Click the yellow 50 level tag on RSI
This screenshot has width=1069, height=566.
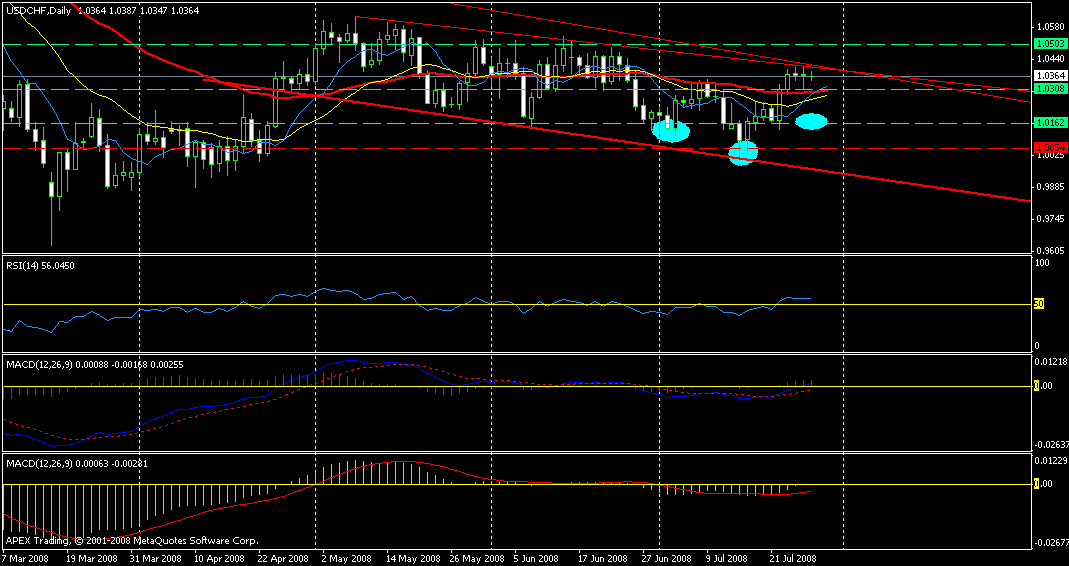[1039, 304]
